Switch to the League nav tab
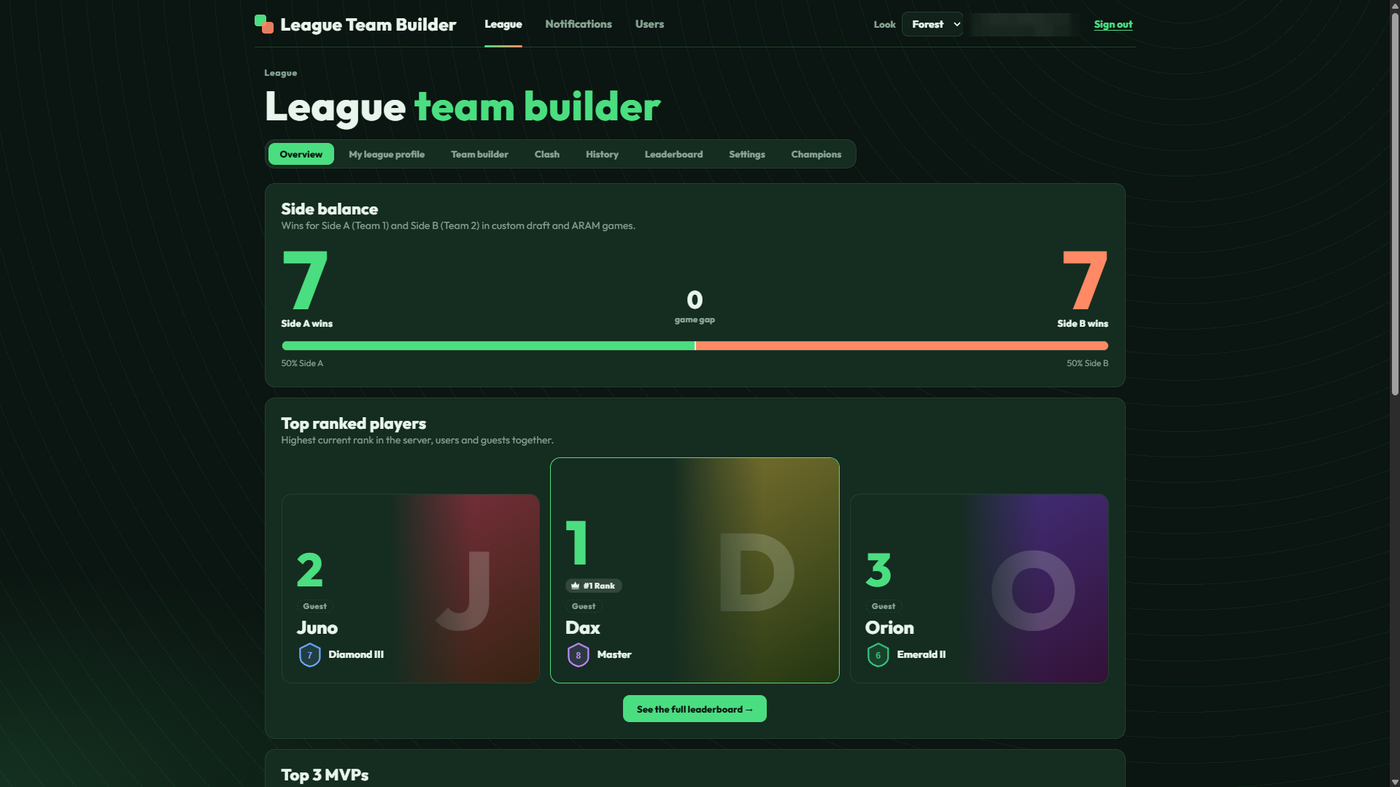1400x787 pixels. coord(503,24)
